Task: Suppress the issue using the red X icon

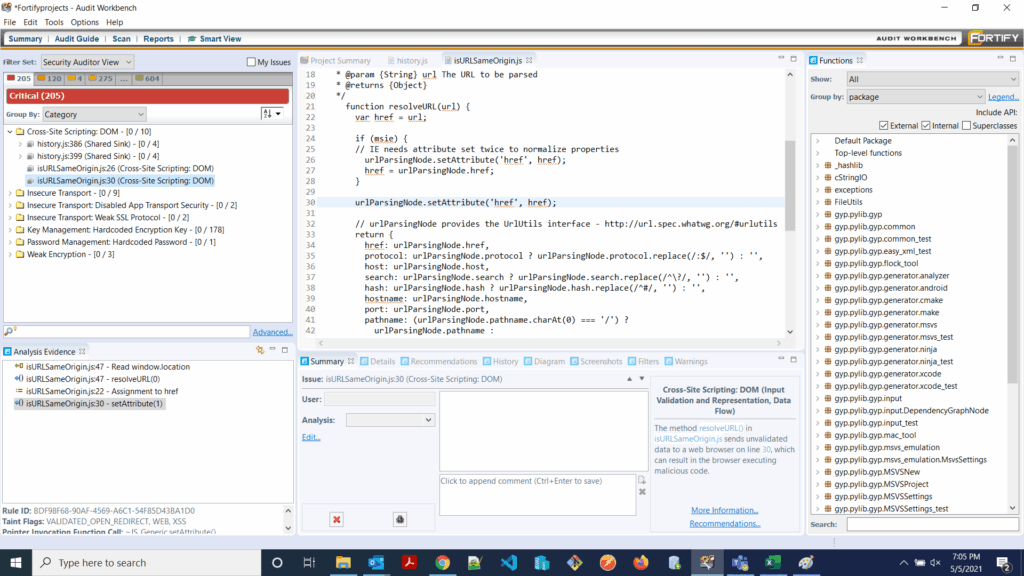Action: (336, 519)
